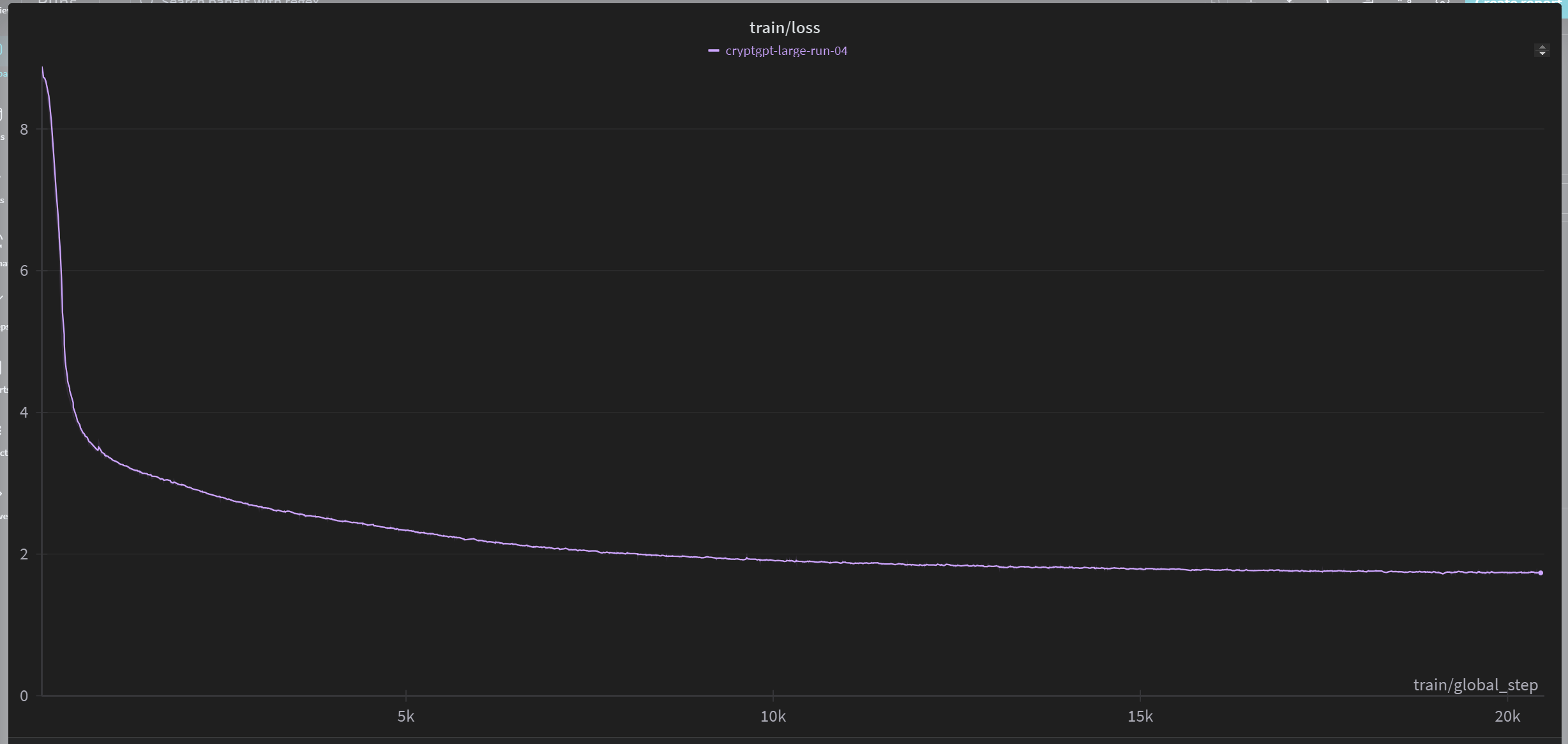The image size is (1568, 744).
Task: Open the panel step controls stepper
Action: click(1542, 50)
